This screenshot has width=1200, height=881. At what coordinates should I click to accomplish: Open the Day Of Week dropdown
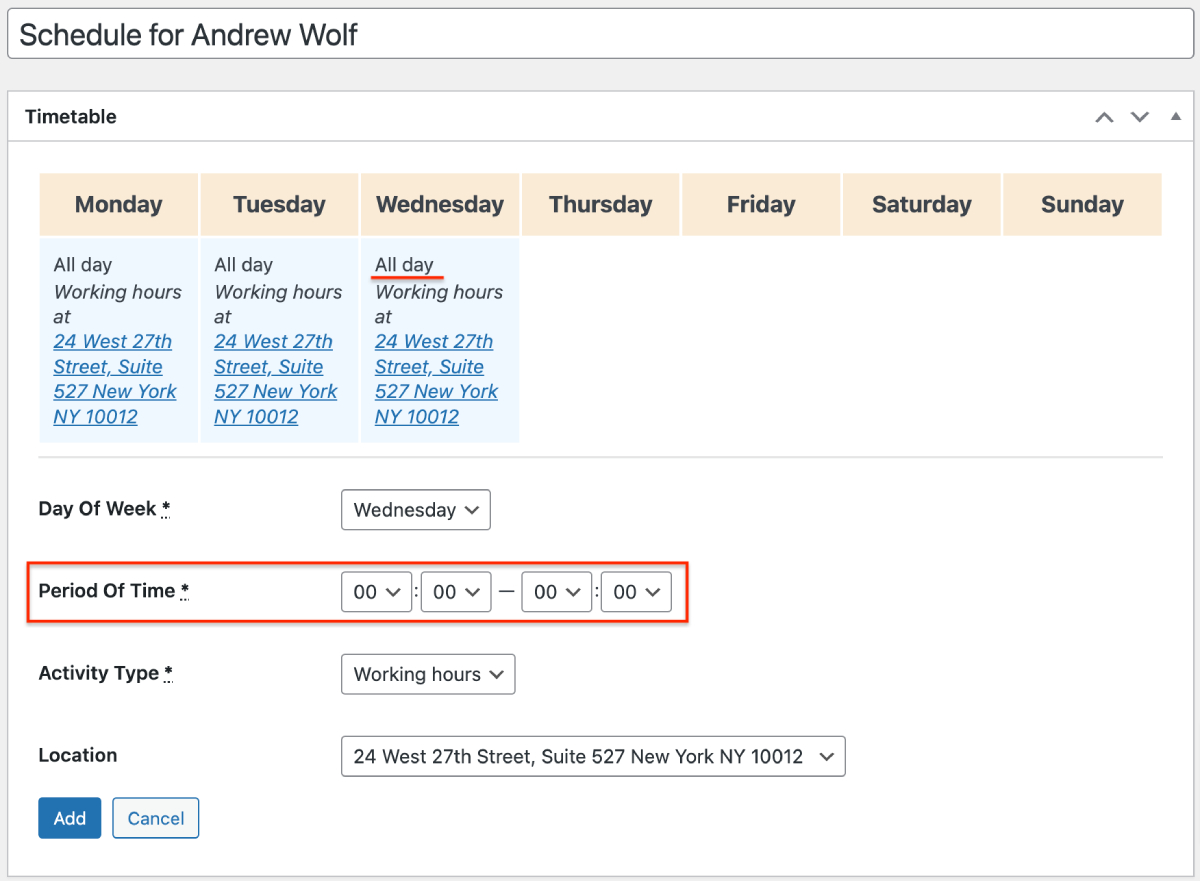coord(415,510)
